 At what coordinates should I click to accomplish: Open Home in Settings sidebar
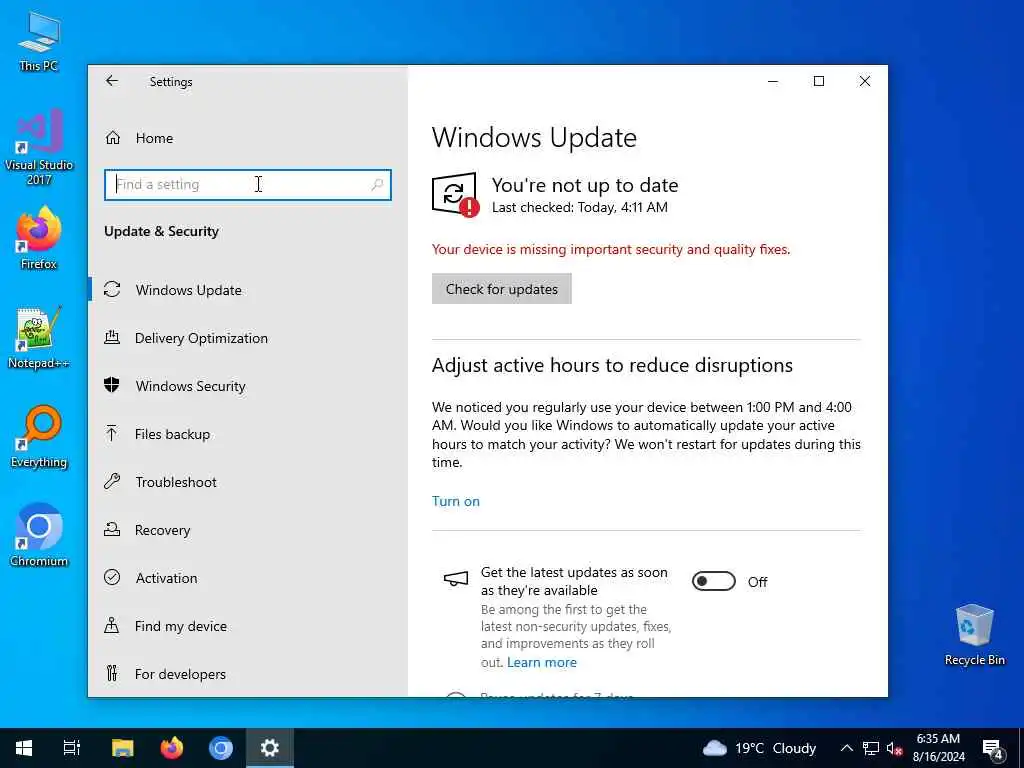[x=248, y=138]
